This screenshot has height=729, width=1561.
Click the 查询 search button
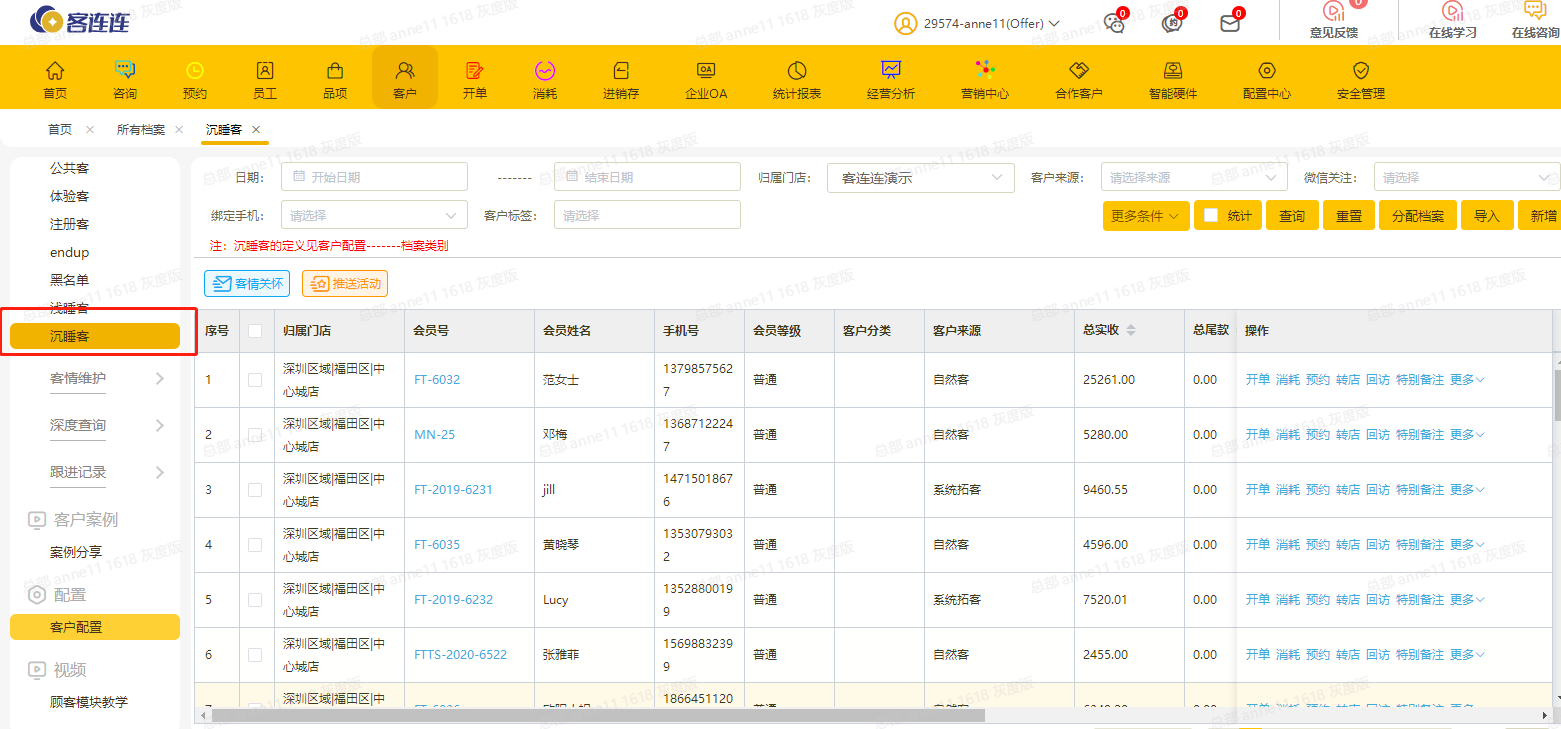pos(1291,215)
